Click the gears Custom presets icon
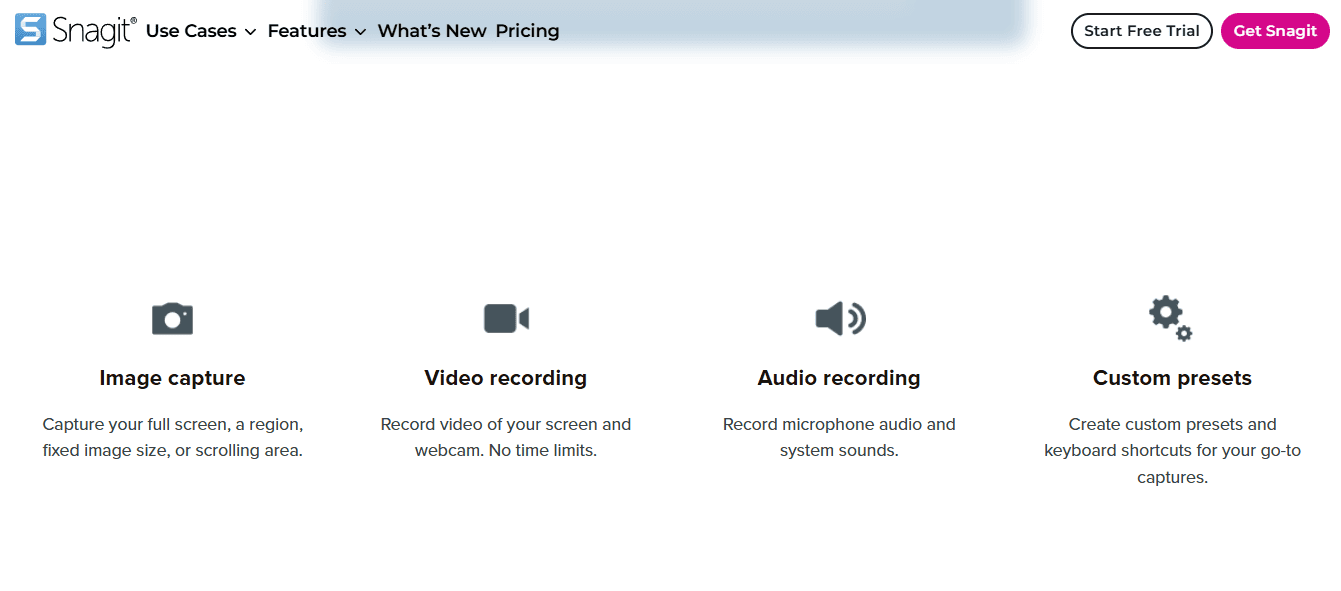Viewport: 1341px width, 591px height. 1171,318
